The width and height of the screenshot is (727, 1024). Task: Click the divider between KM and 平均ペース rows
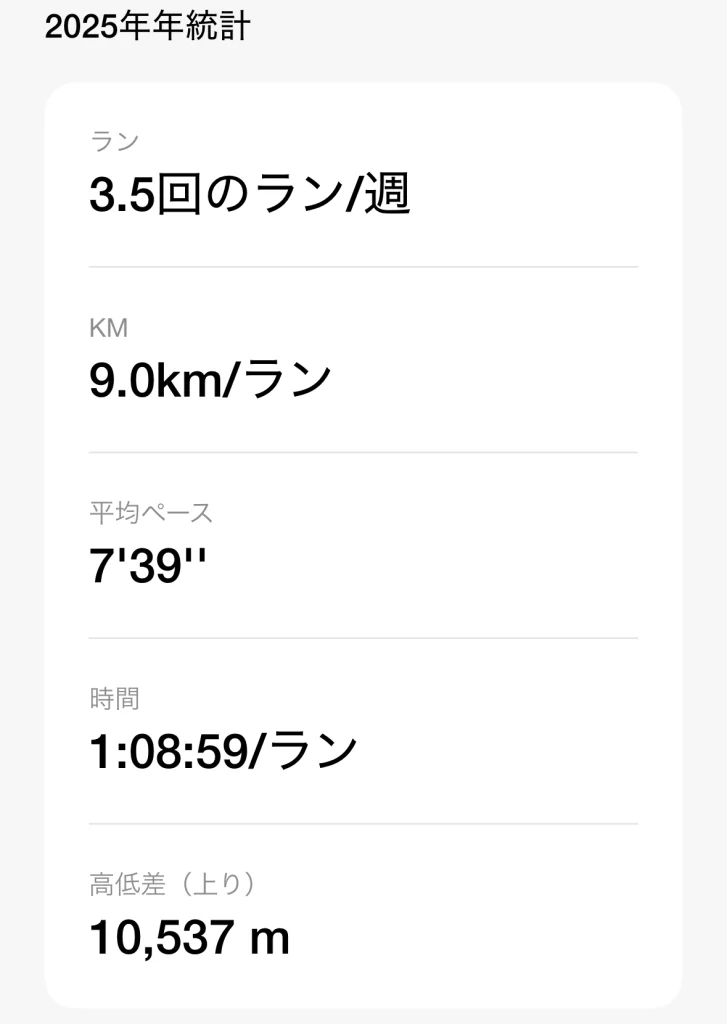click(363, 452)
